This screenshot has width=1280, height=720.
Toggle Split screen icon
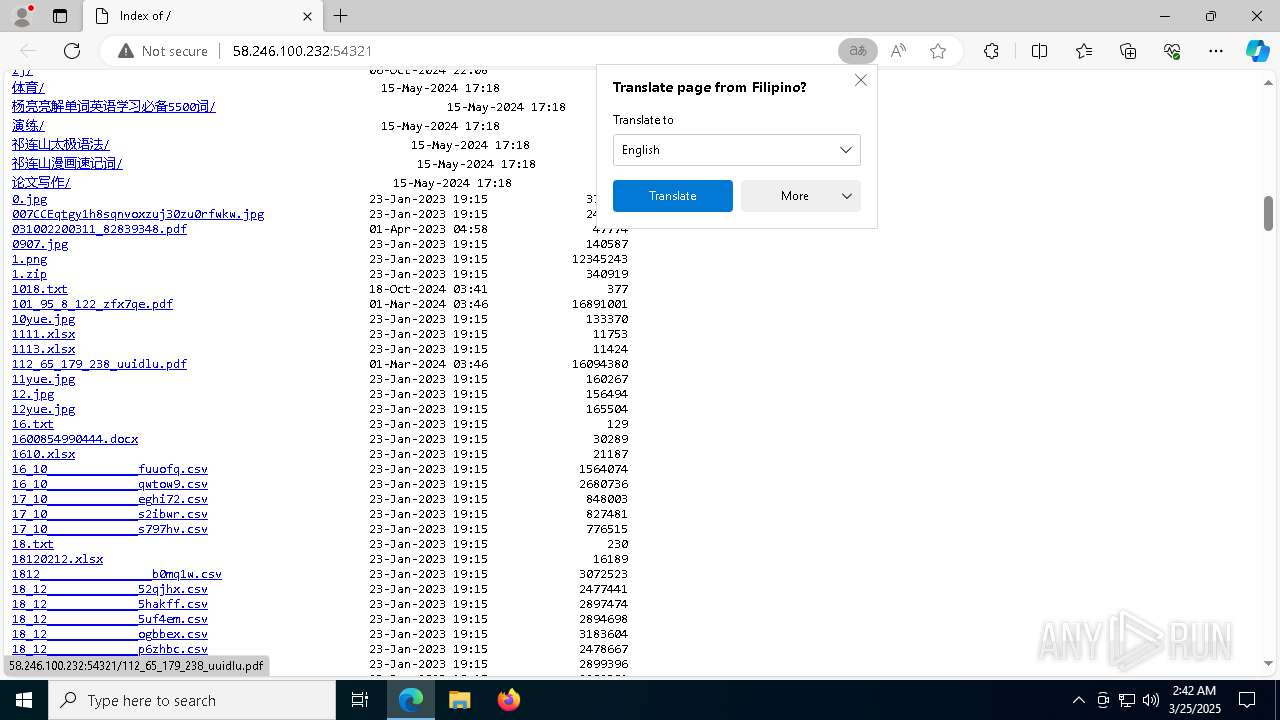(x=1039, y=51)
